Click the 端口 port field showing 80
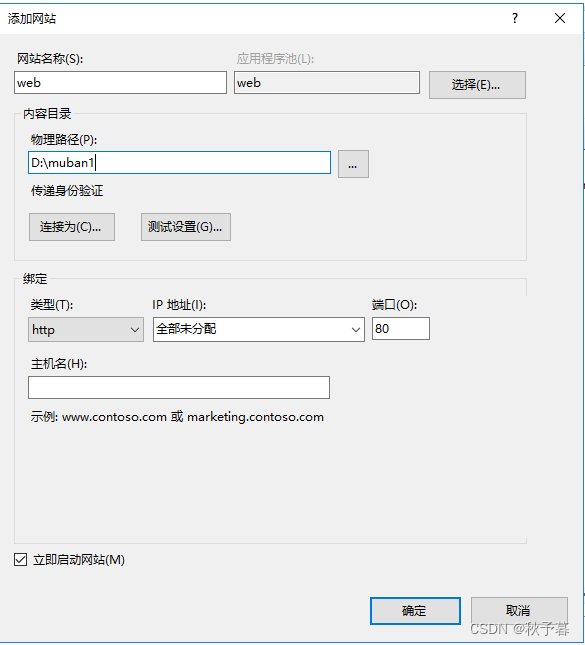585x645 pixels. [x=401, y=328]
